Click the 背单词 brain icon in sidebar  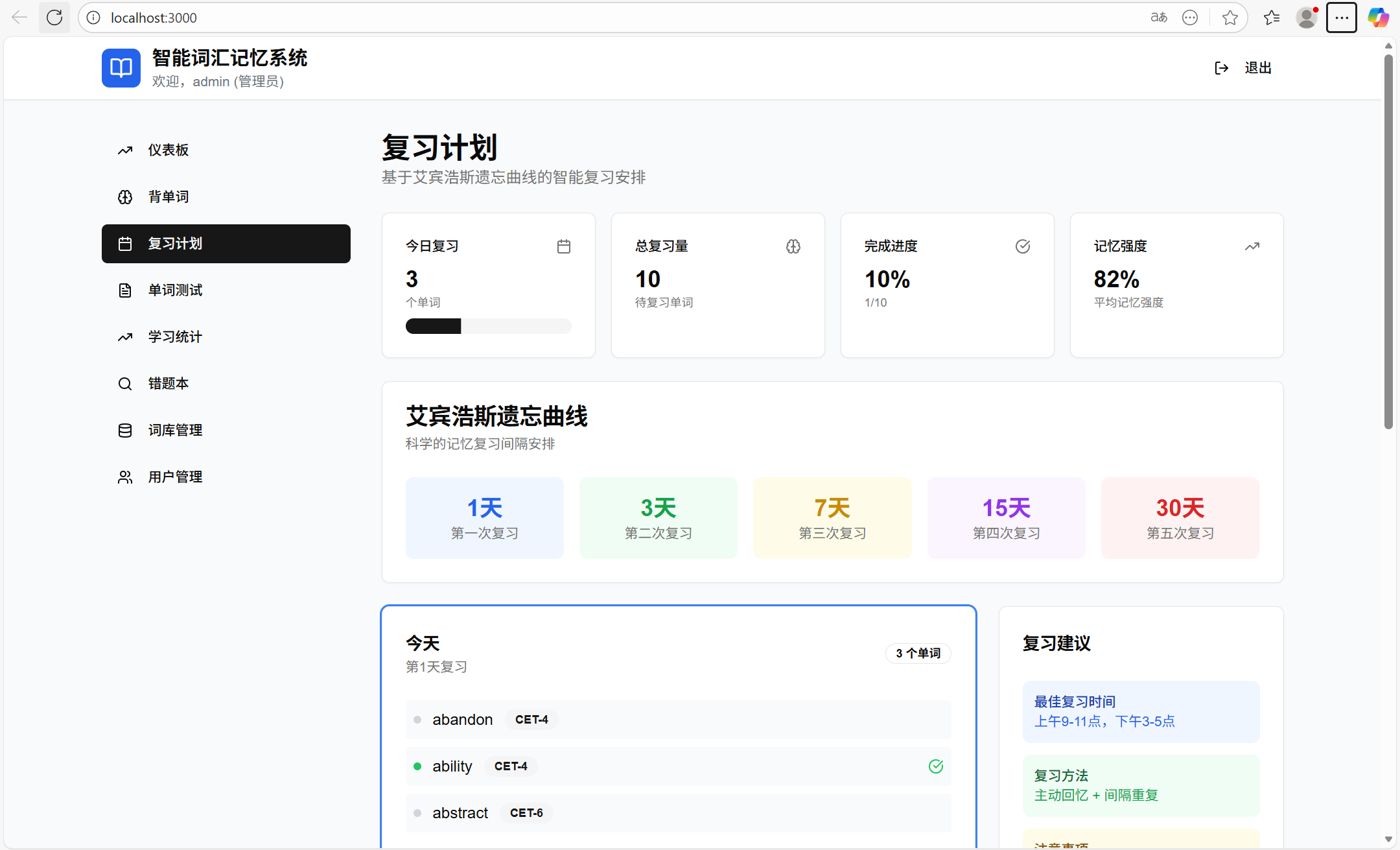click(x=125, y=197)
